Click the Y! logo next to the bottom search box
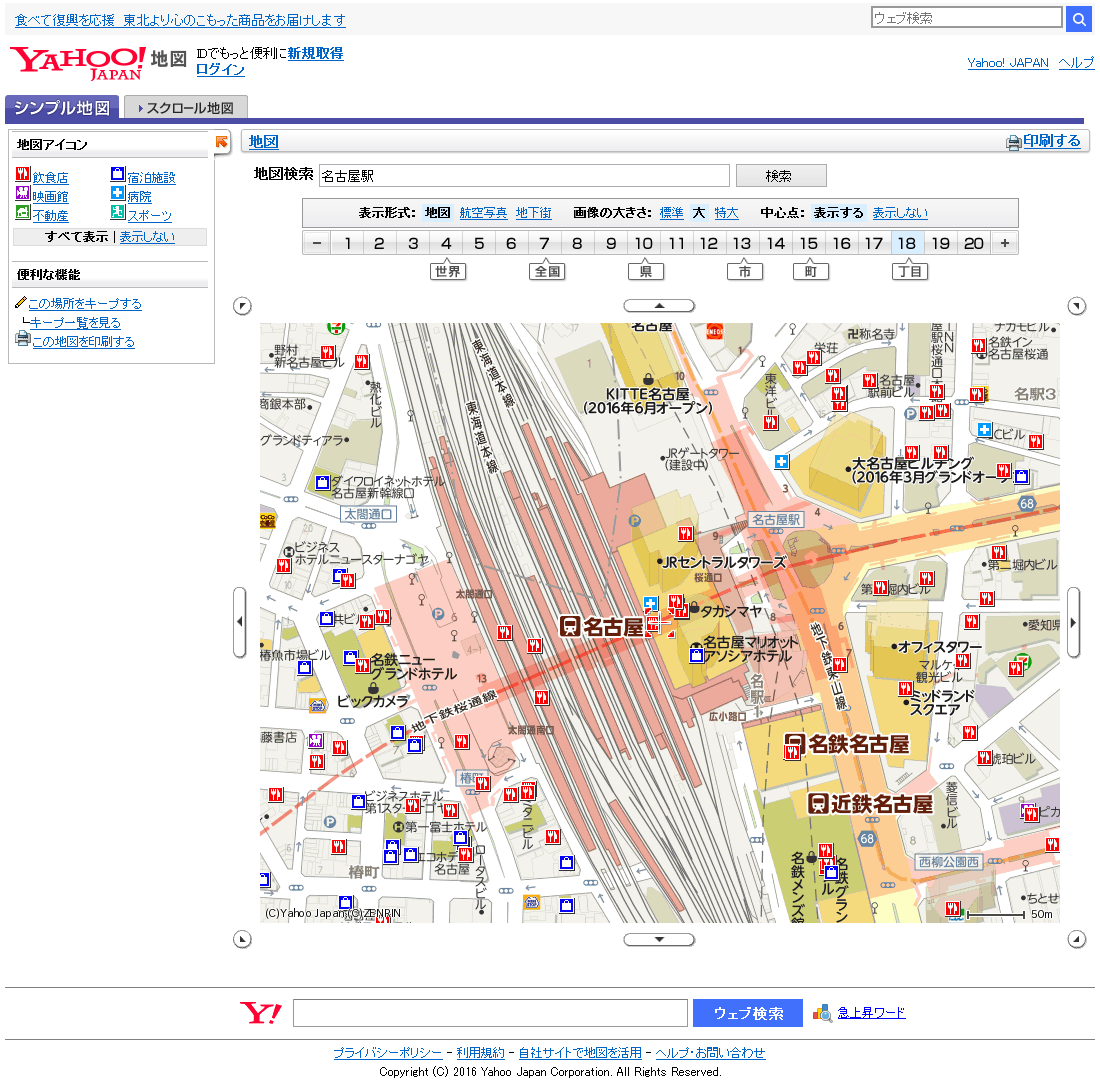This screenshot has width=1100, height=1084. 261,1013
